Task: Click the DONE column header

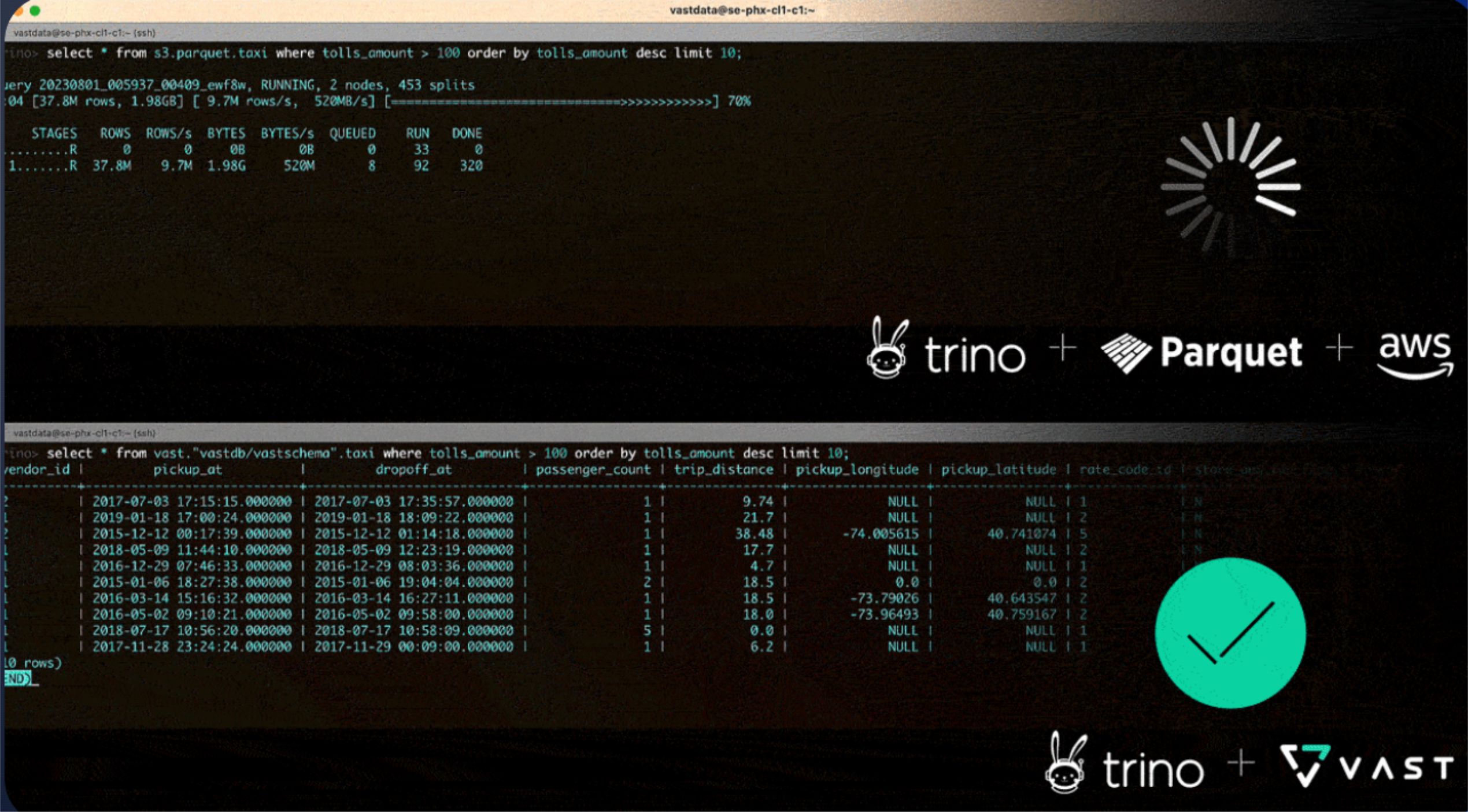Action: 467,134
